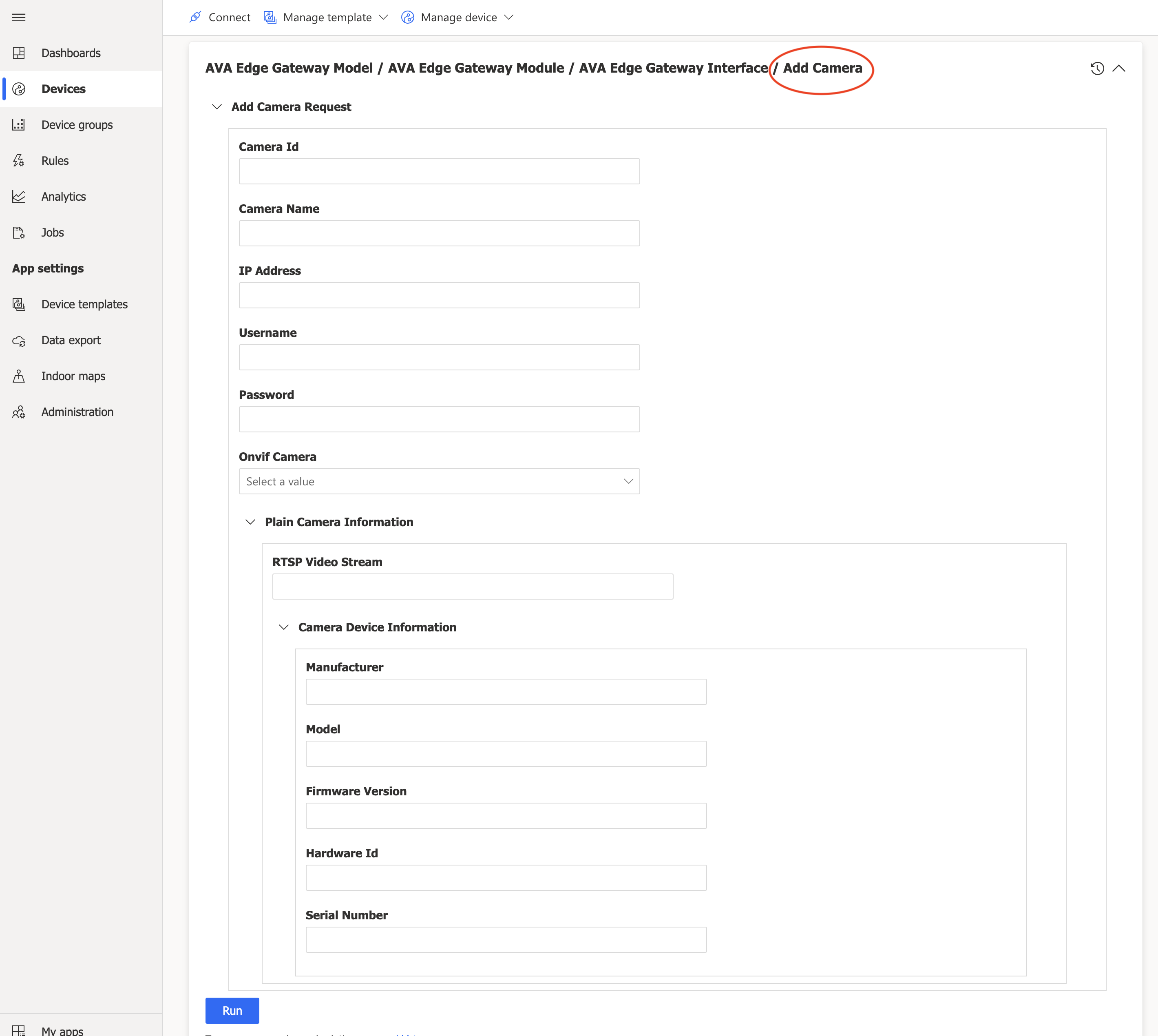Viewport: 1158px width, 1036px height.
Task: Focus the Camera Id field
Action: click(x=439, y=171)
